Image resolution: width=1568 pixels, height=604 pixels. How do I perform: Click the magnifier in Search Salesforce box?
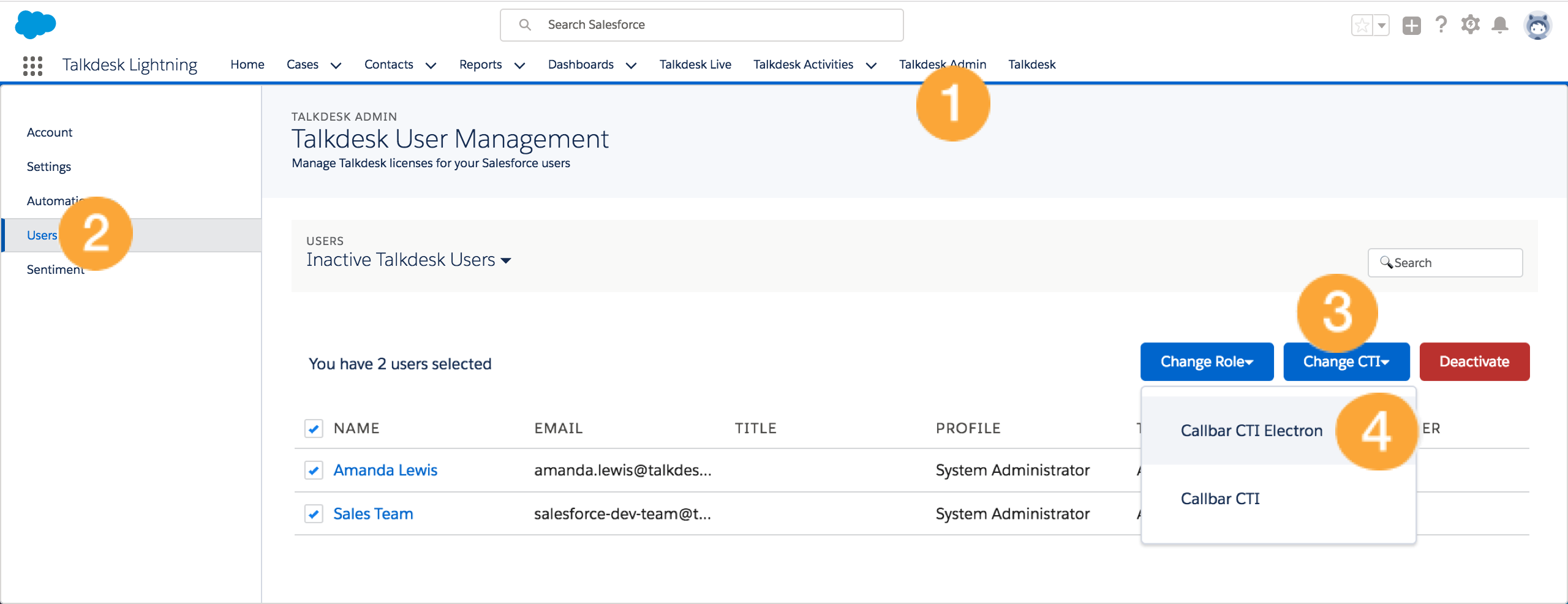tap(525, 25)
